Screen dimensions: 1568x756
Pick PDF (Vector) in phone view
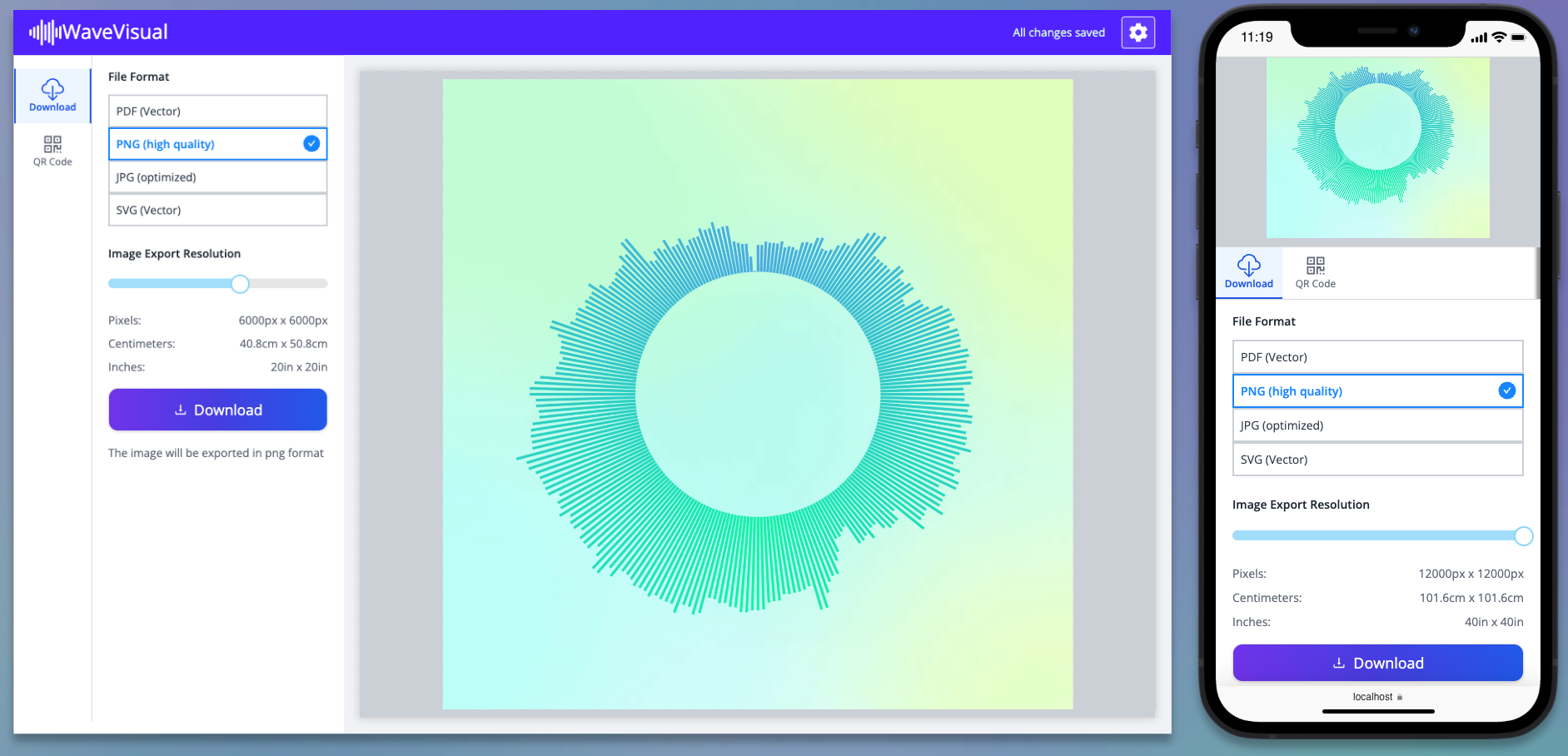pyautogui.click(x=1377, y=357)
